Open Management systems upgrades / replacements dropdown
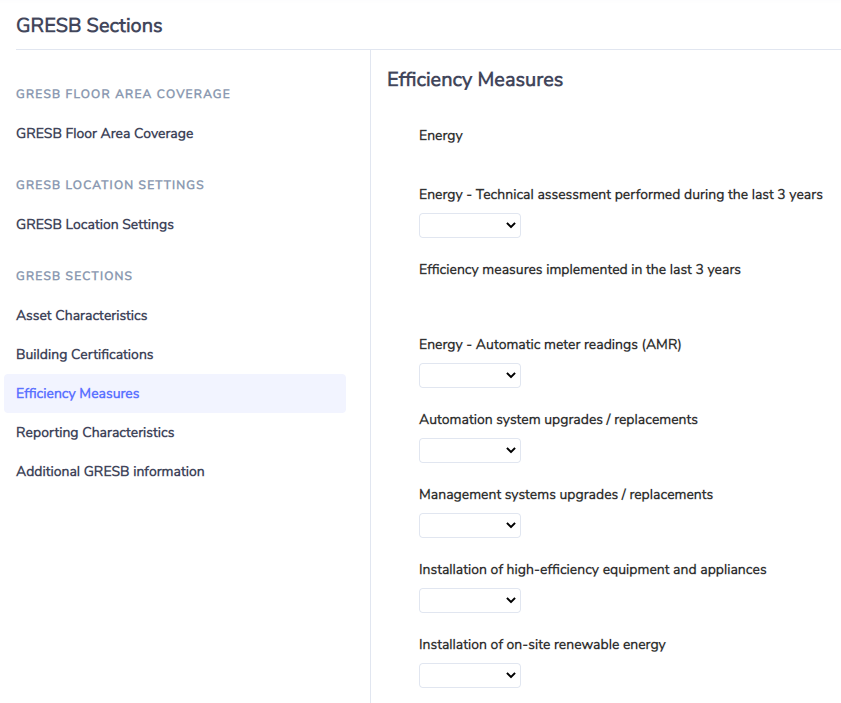 pos(470,526)
